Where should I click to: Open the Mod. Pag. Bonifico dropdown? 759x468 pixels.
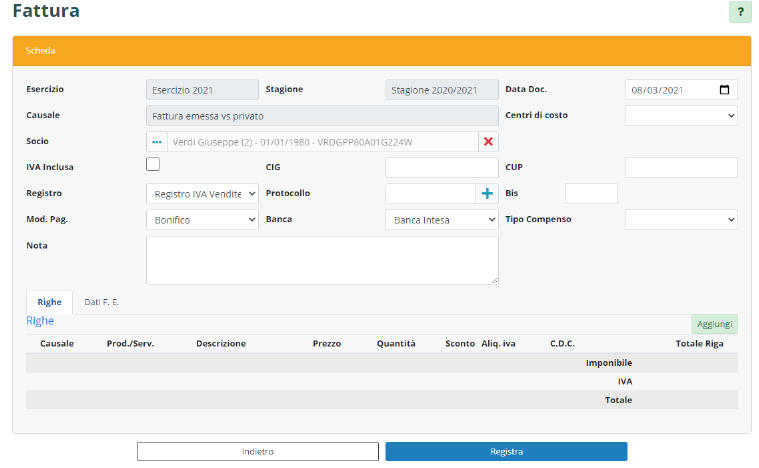tap(202, 219)
